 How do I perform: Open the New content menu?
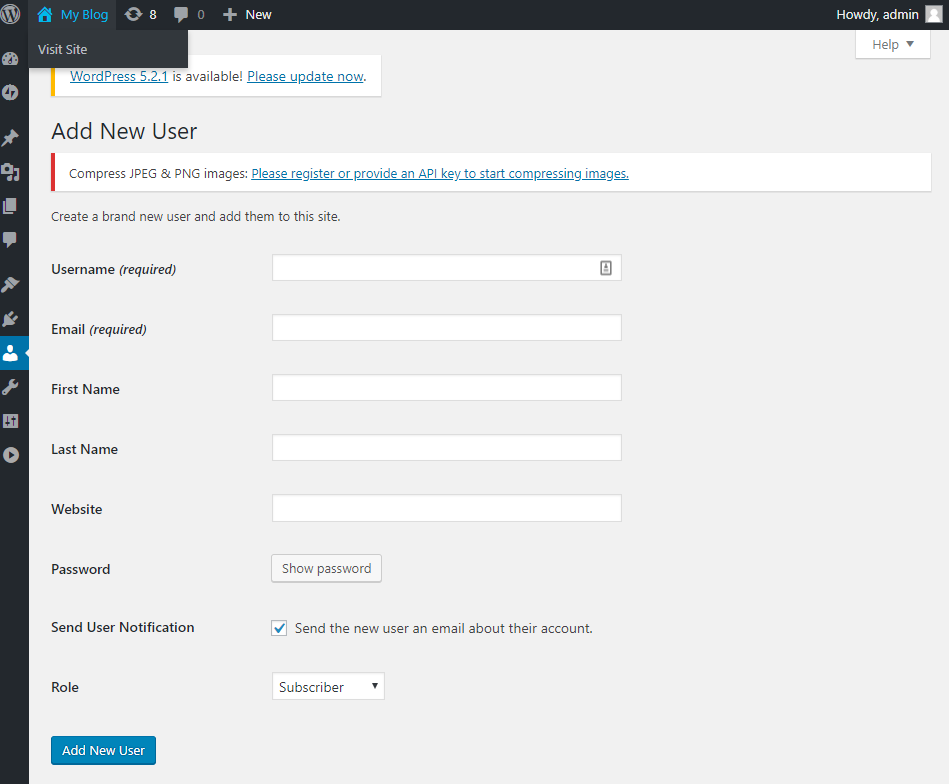(247, 14)
